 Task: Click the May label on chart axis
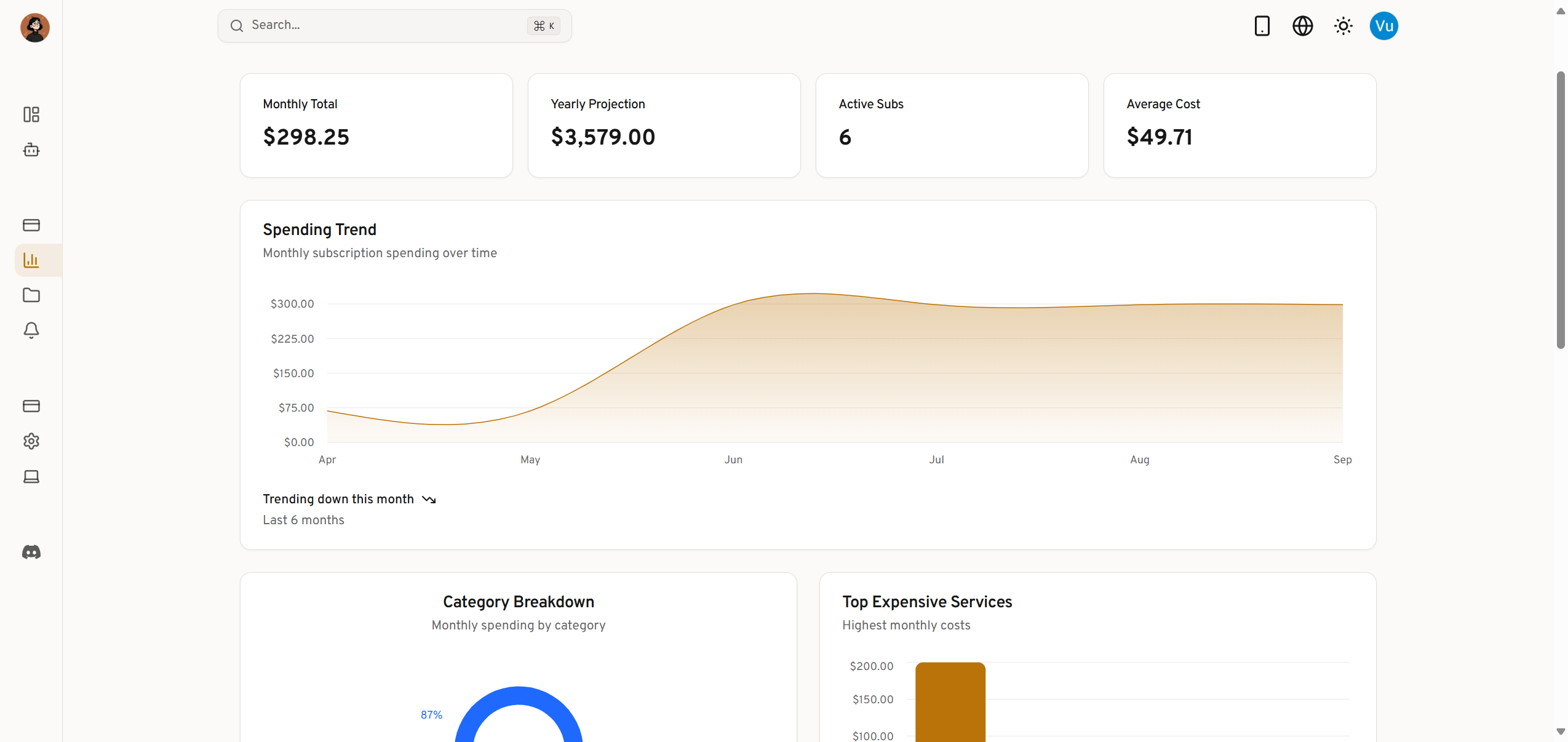pos(530,460)
